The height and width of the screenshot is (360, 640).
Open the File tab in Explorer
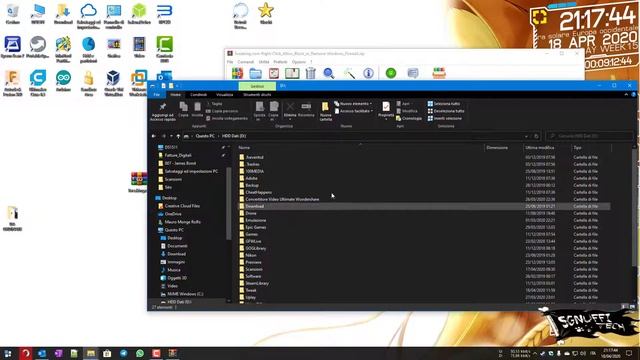156,94
